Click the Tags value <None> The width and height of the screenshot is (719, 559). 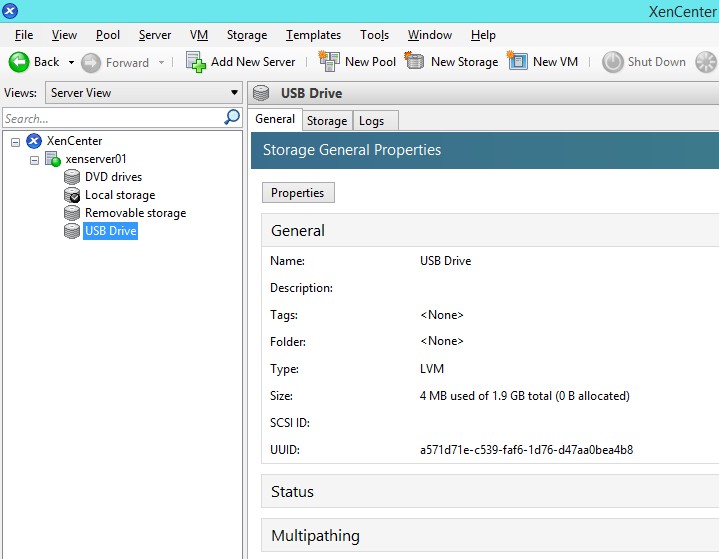point(442,315)
